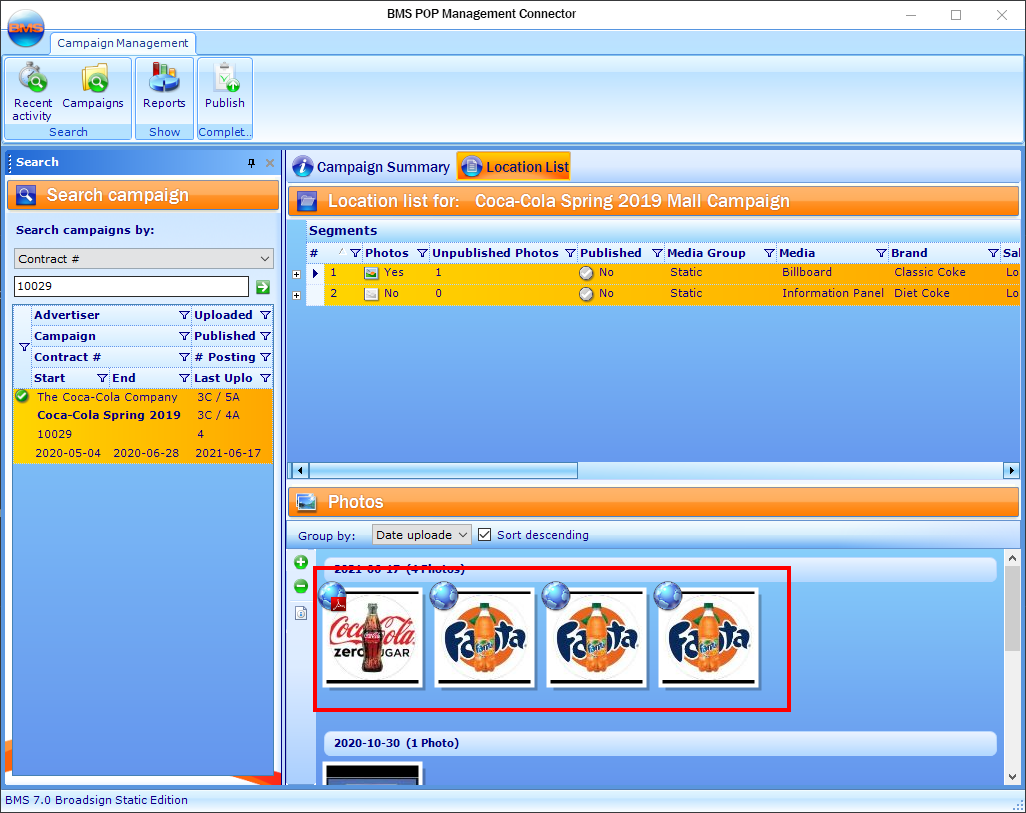Open the Date uploaded group-by dropdown

421,535
